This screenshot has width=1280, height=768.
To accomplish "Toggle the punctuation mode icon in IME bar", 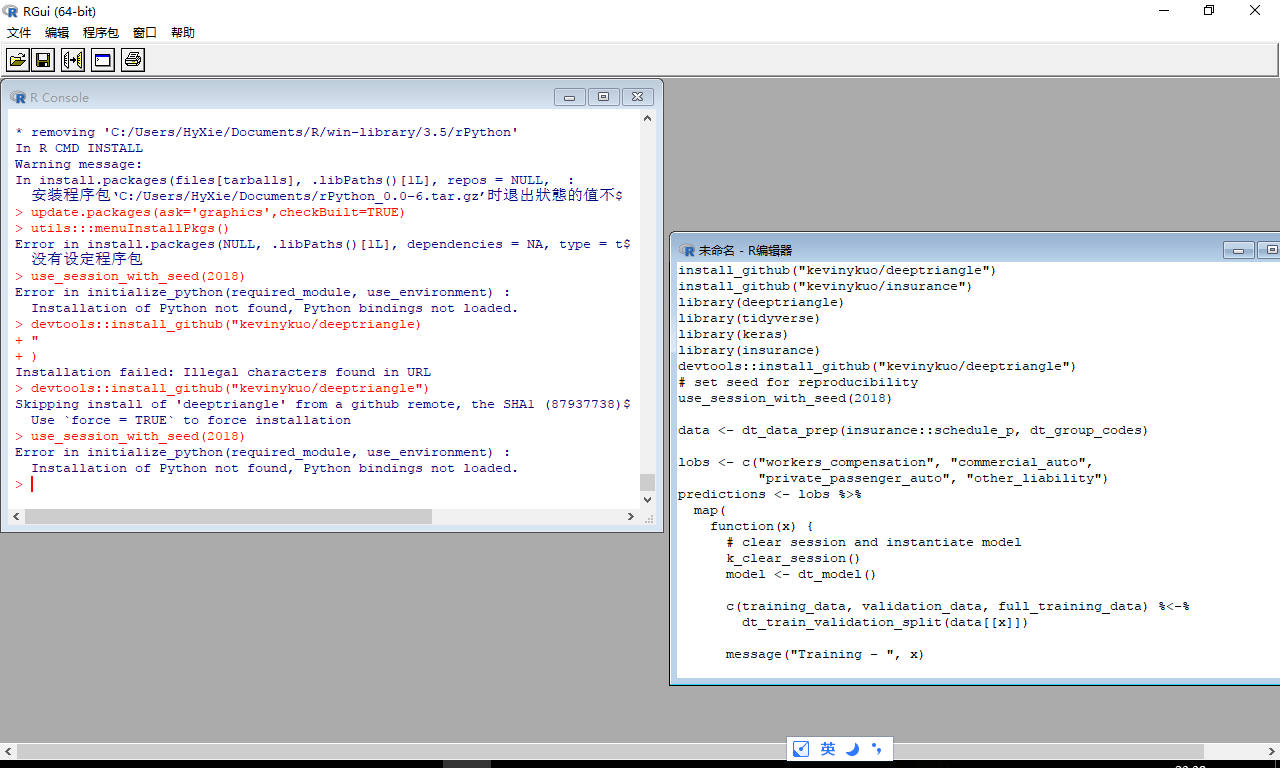I will (x=877, y=749).
